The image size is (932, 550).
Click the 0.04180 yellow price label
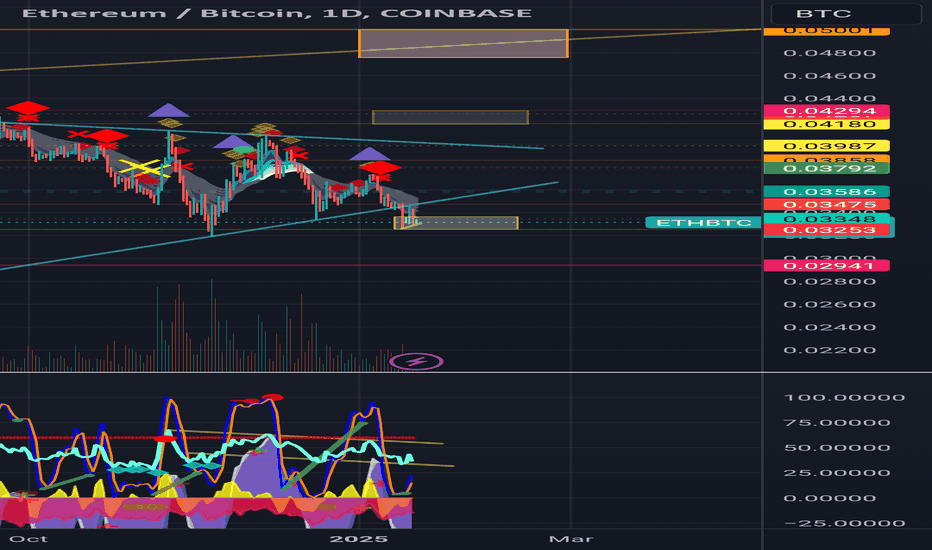(826, 124)
